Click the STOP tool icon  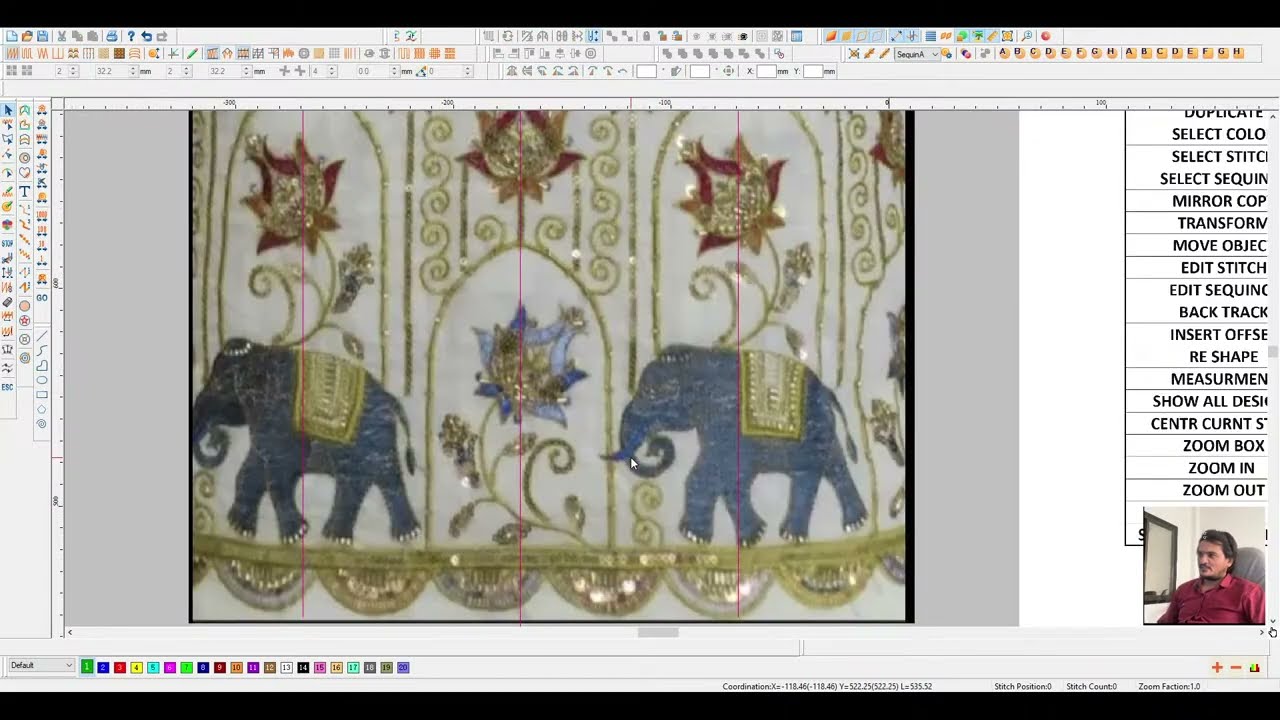[8, 243]
